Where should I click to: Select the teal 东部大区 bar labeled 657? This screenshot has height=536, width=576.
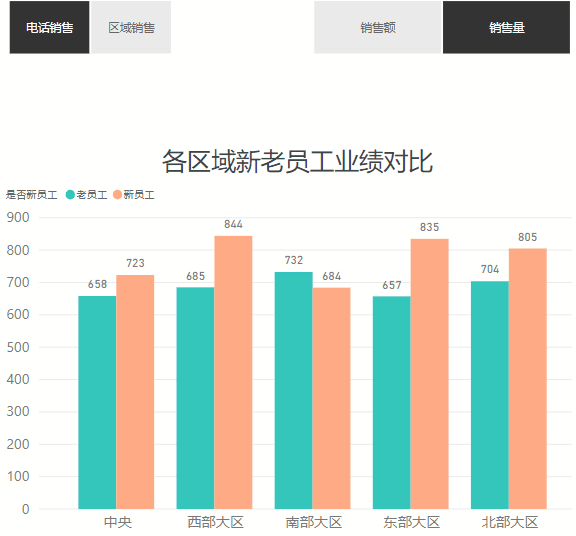[x=392, y=402]
